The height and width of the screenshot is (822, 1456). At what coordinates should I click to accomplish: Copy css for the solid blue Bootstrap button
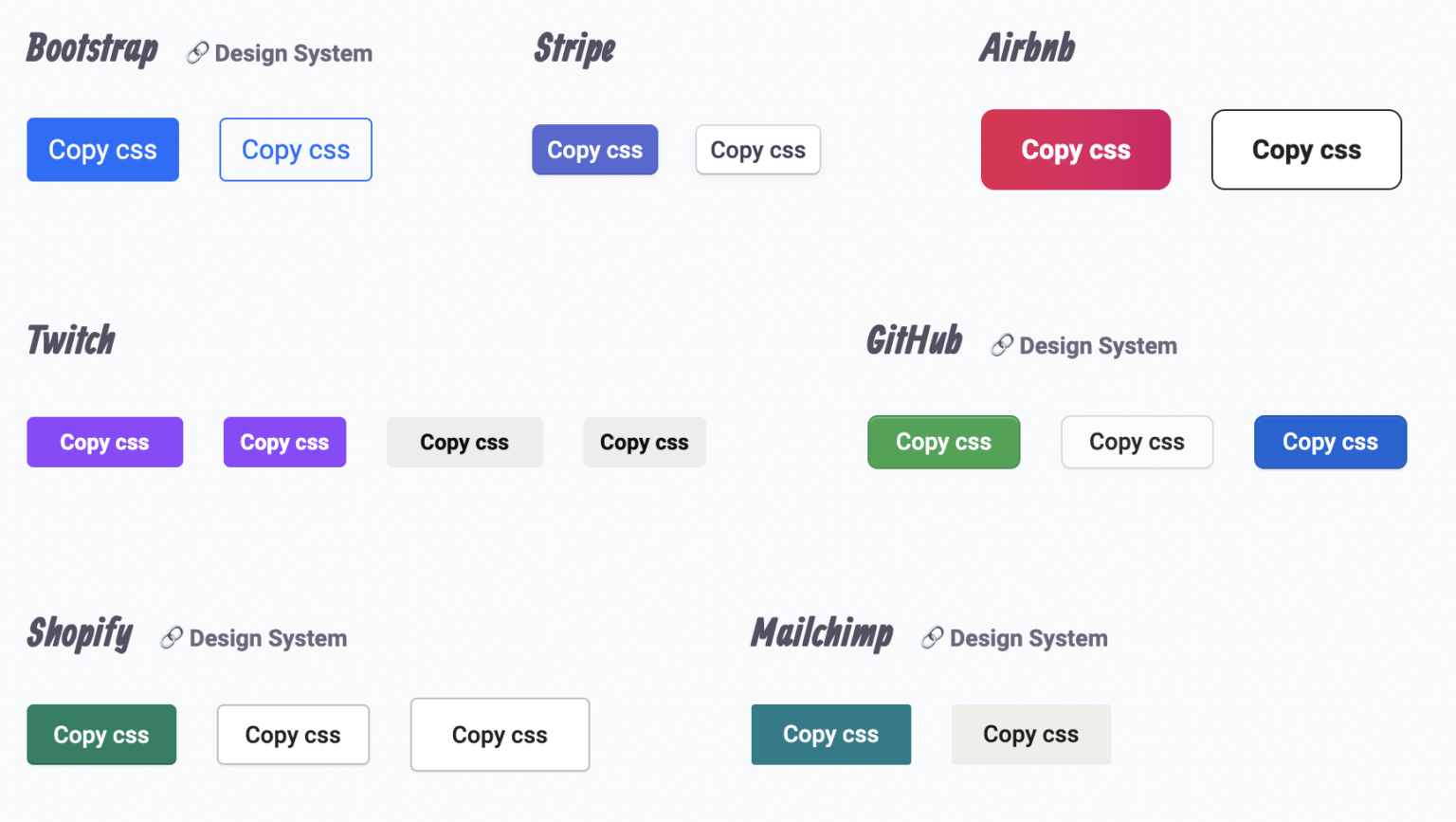tap(102, 149)
